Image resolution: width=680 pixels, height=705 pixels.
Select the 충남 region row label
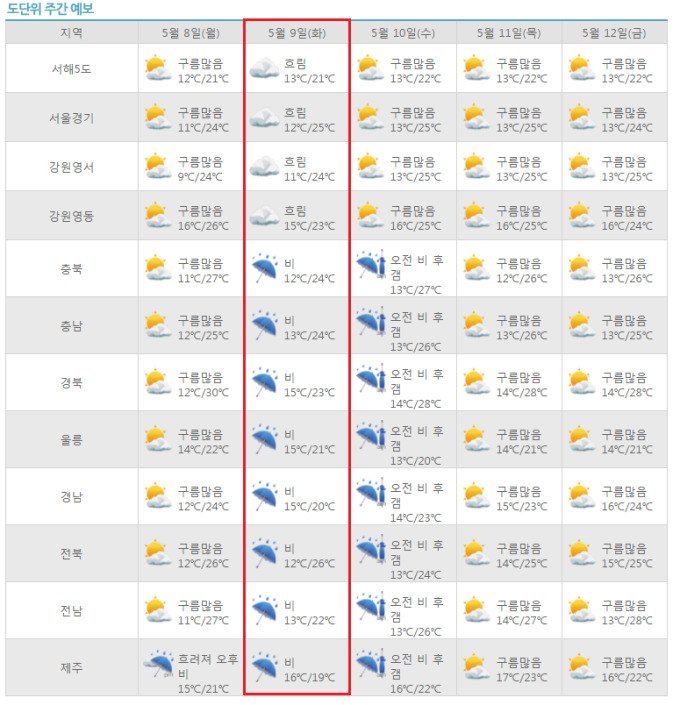pyautogui.click(x=72, y=326)
